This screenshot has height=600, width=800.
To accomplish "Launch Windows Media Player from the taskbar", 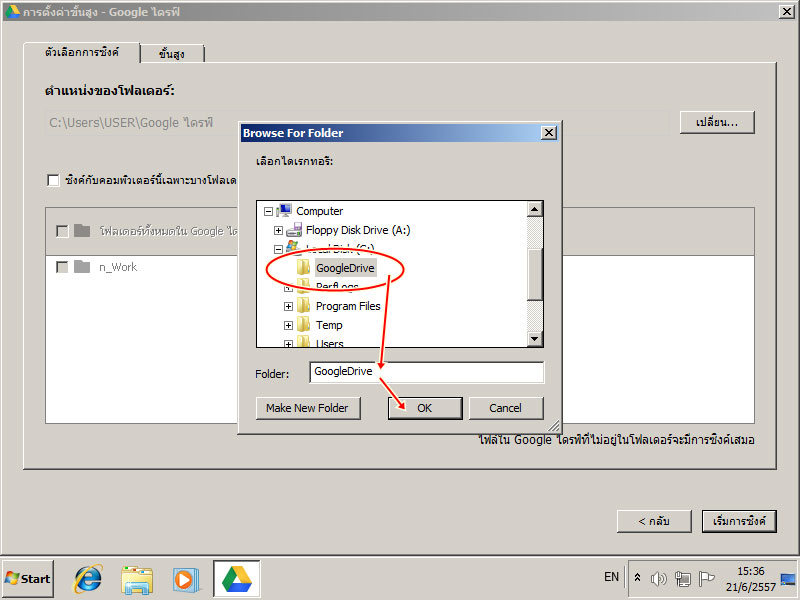I will (185, 580).
